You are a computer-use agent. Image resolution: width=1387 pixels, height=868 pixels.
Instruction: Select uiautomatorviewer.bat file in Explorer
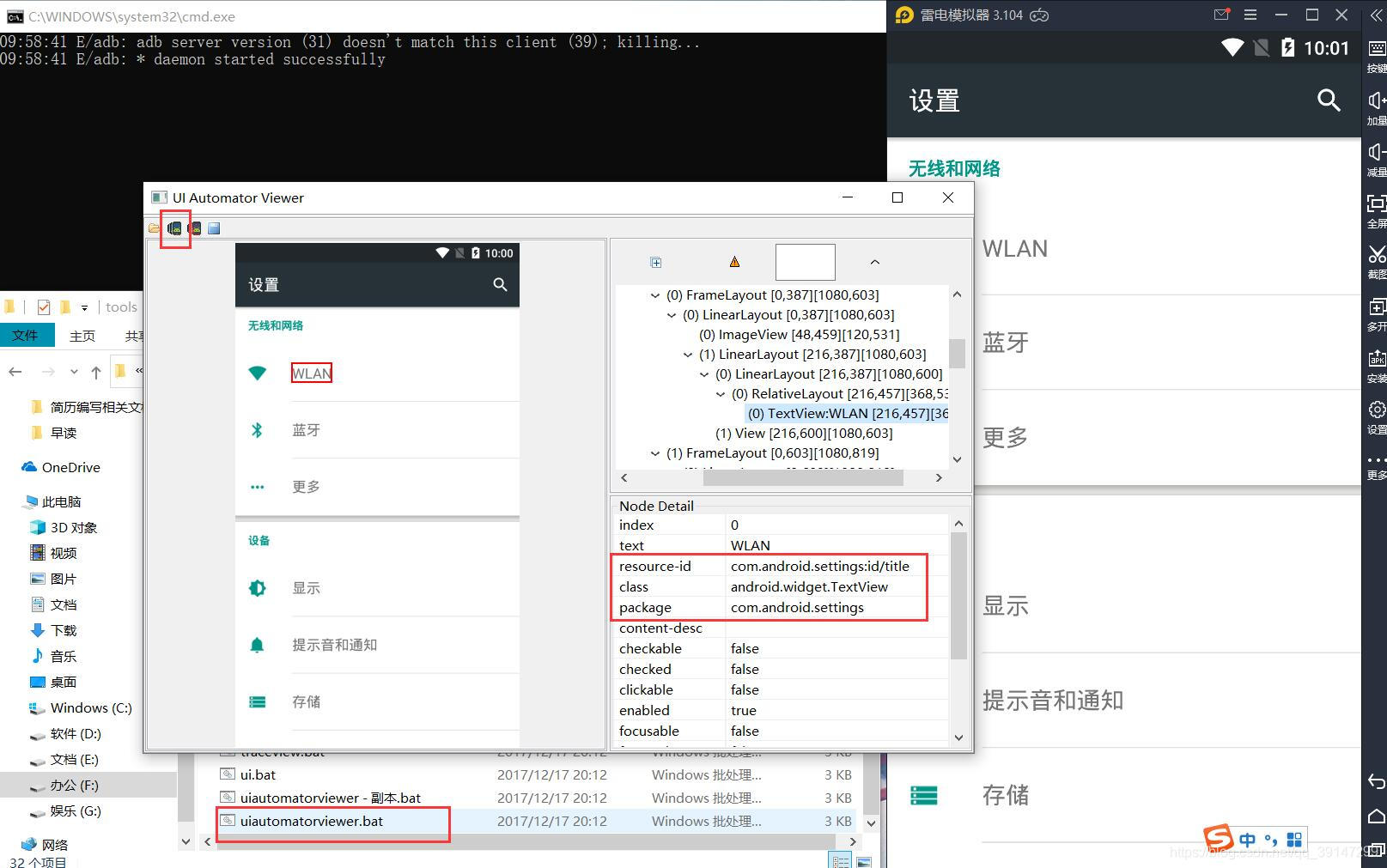pyautogui.click(x=312, y=821)
